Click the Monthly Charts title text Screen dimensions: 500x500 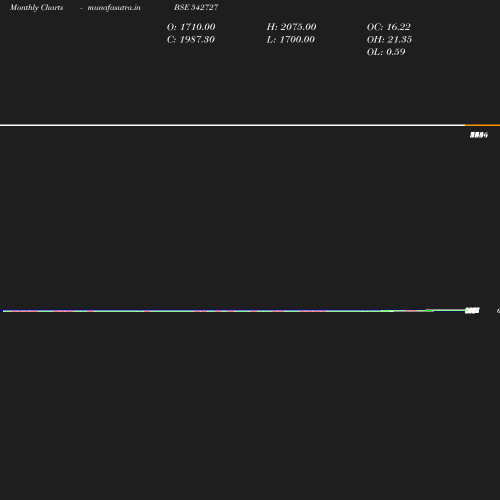(x=36, y=8)
